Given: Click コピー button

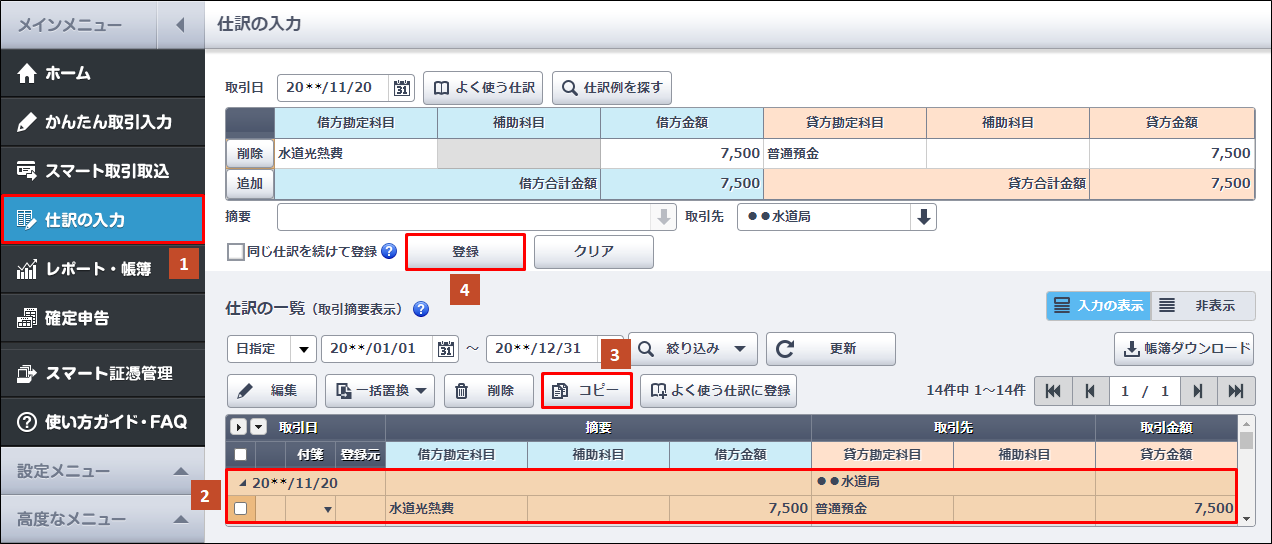Looking at the screenshot, I should pyautogui.click(x=587, y=391).
